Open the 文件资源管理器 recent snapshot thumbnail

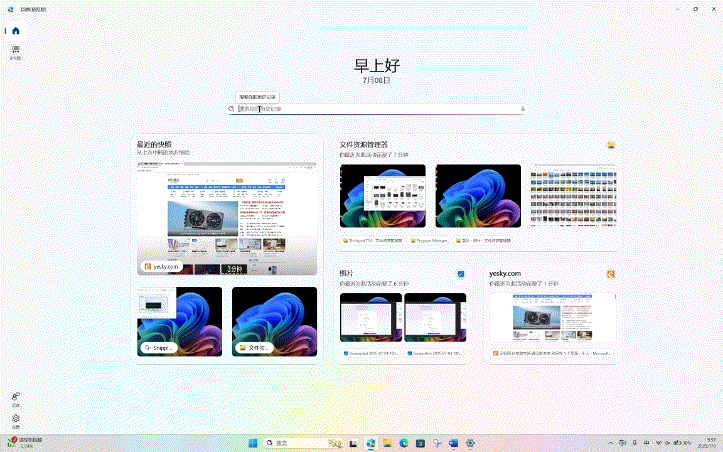tap(274, 321)
